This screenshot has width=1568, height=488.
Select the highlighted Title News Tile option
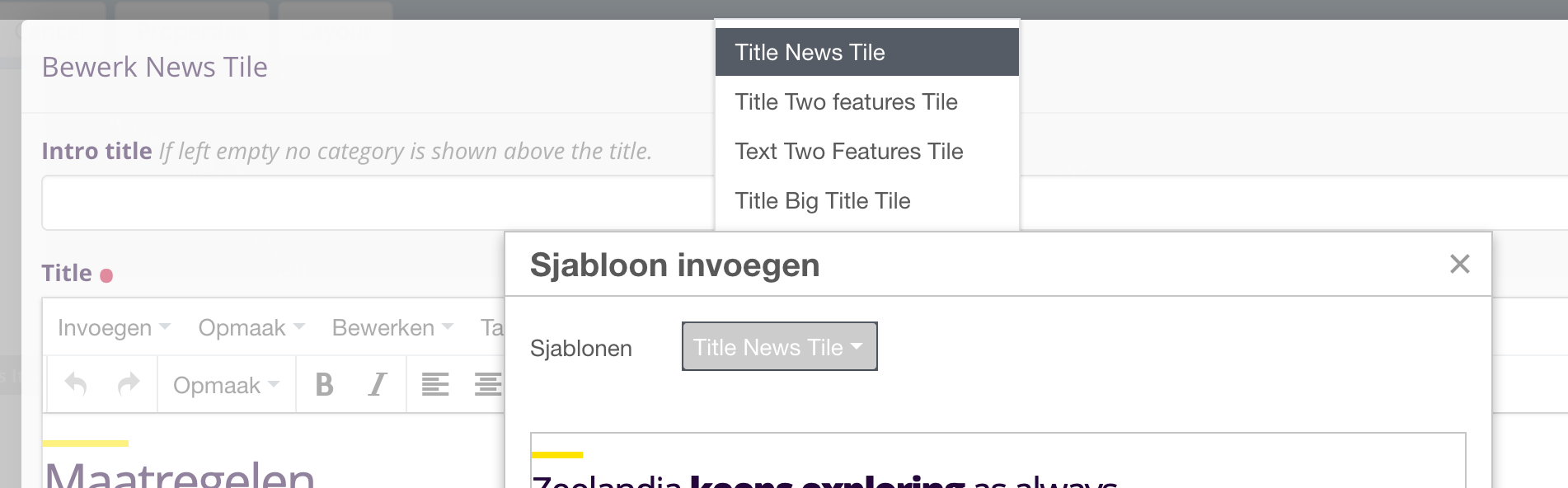click(x=810, y=51)
